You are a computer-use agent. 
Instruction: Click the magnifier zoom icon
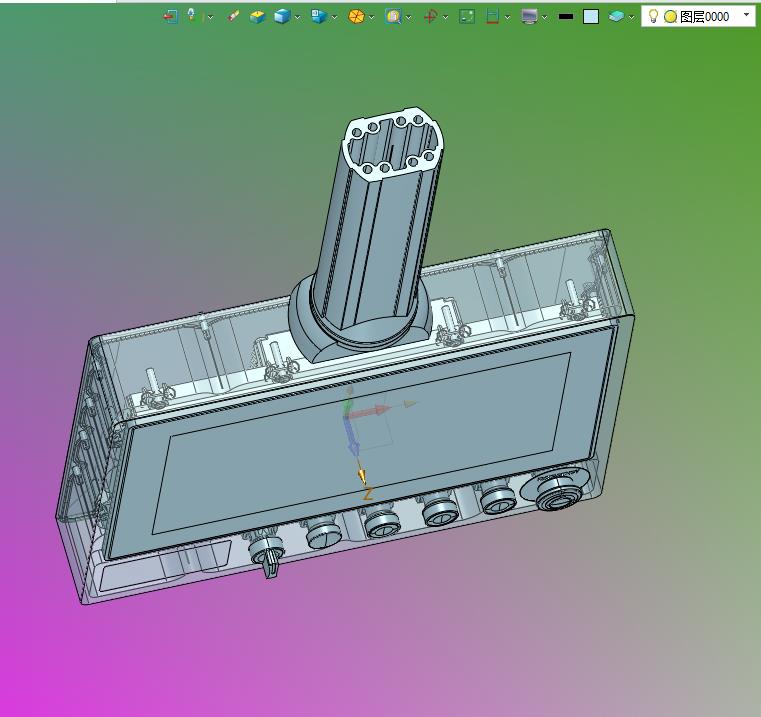coord(393,17)
